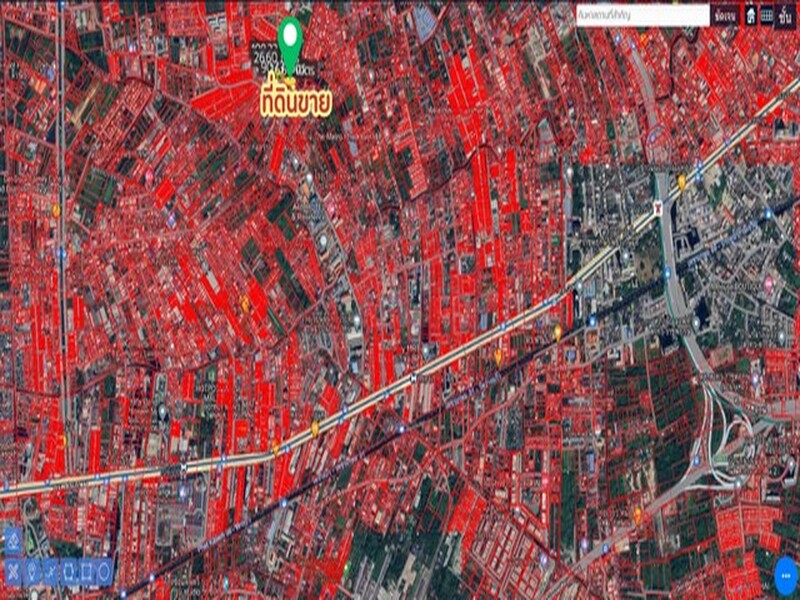Select the polygon drawing tool
The image size is (800, 600).
(68, 572)
